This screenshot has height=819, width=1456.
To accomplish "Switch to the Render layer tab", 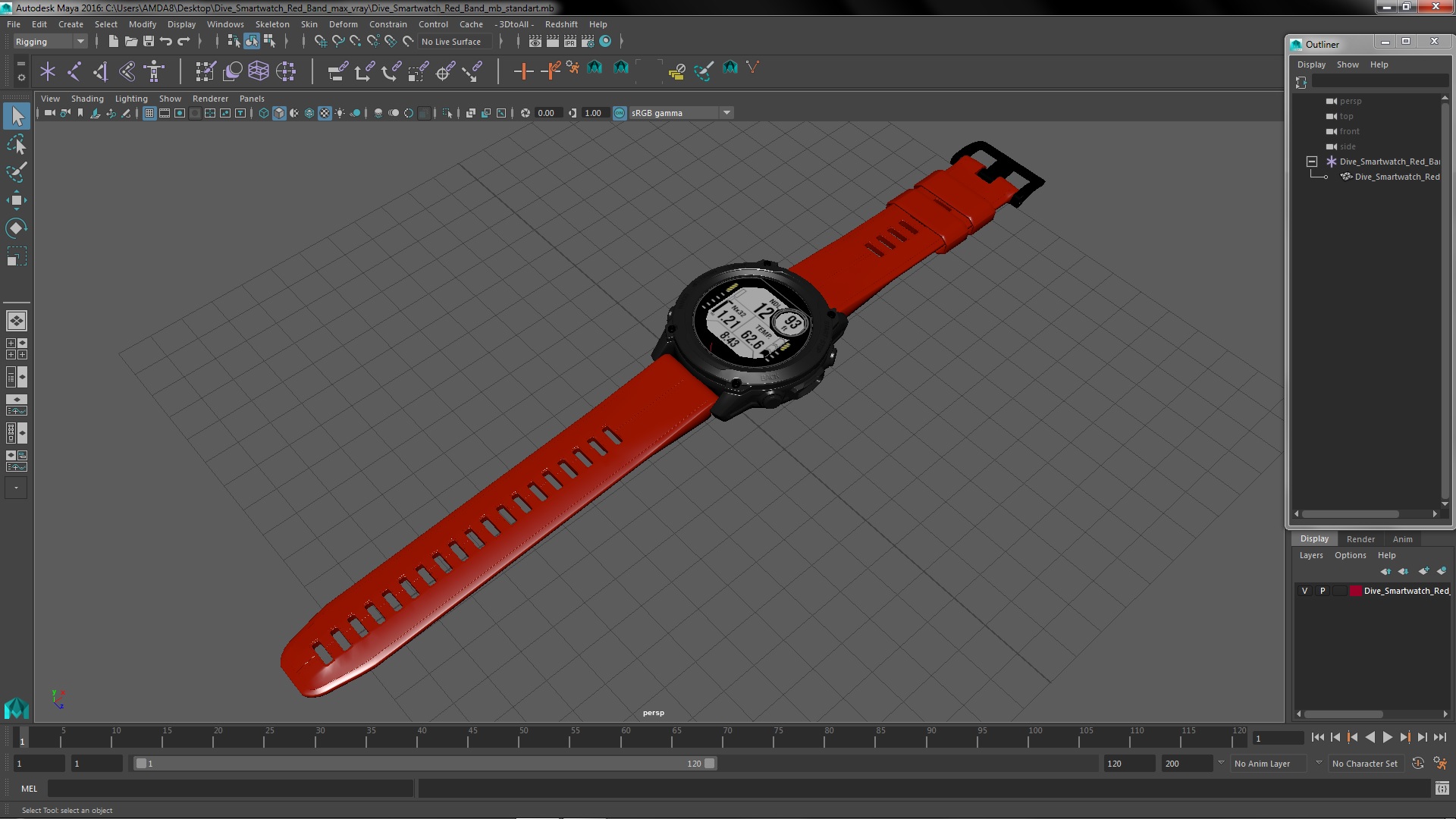I will [x=1360, y=539].
